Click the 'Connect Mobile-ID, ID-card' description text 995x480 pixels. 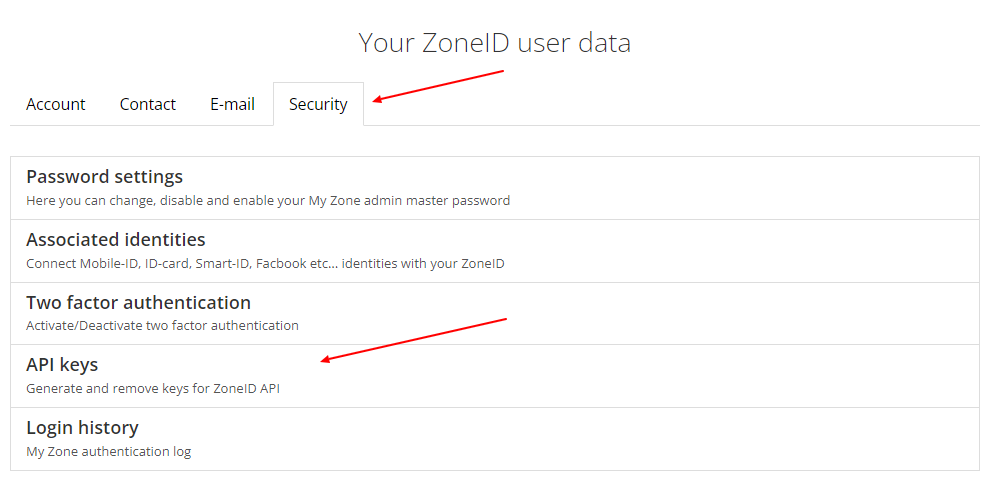pos(265,263)
